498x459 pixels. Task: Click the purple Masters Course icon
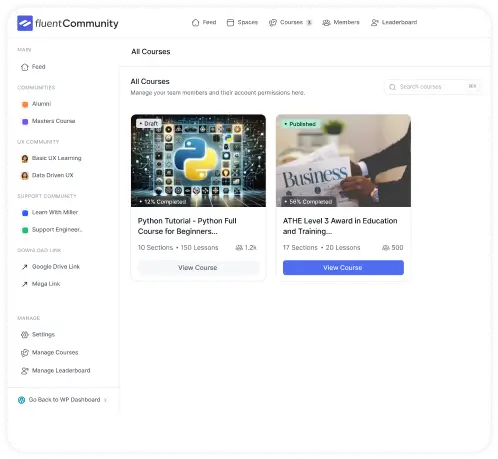(25, 122)
